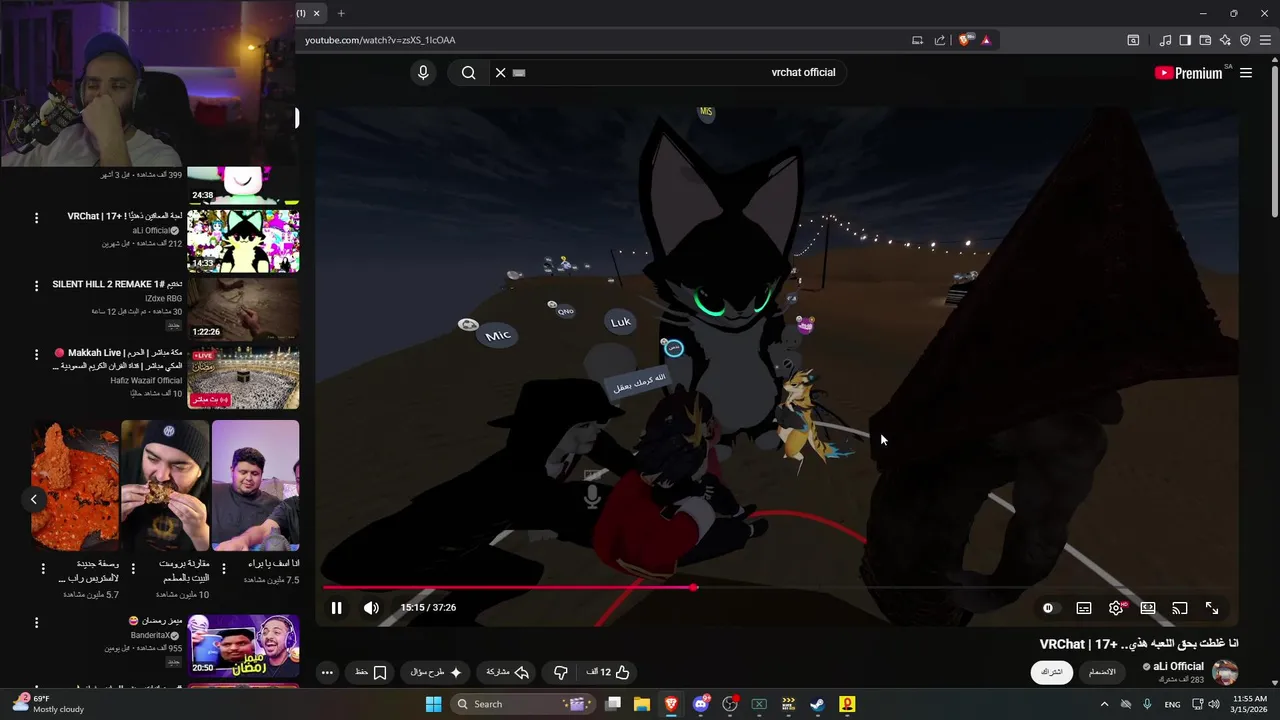The width and height of the screenshot is (1280, 720).
Task: Click the share page icon in address bar
Action: (x=940, y=40)
